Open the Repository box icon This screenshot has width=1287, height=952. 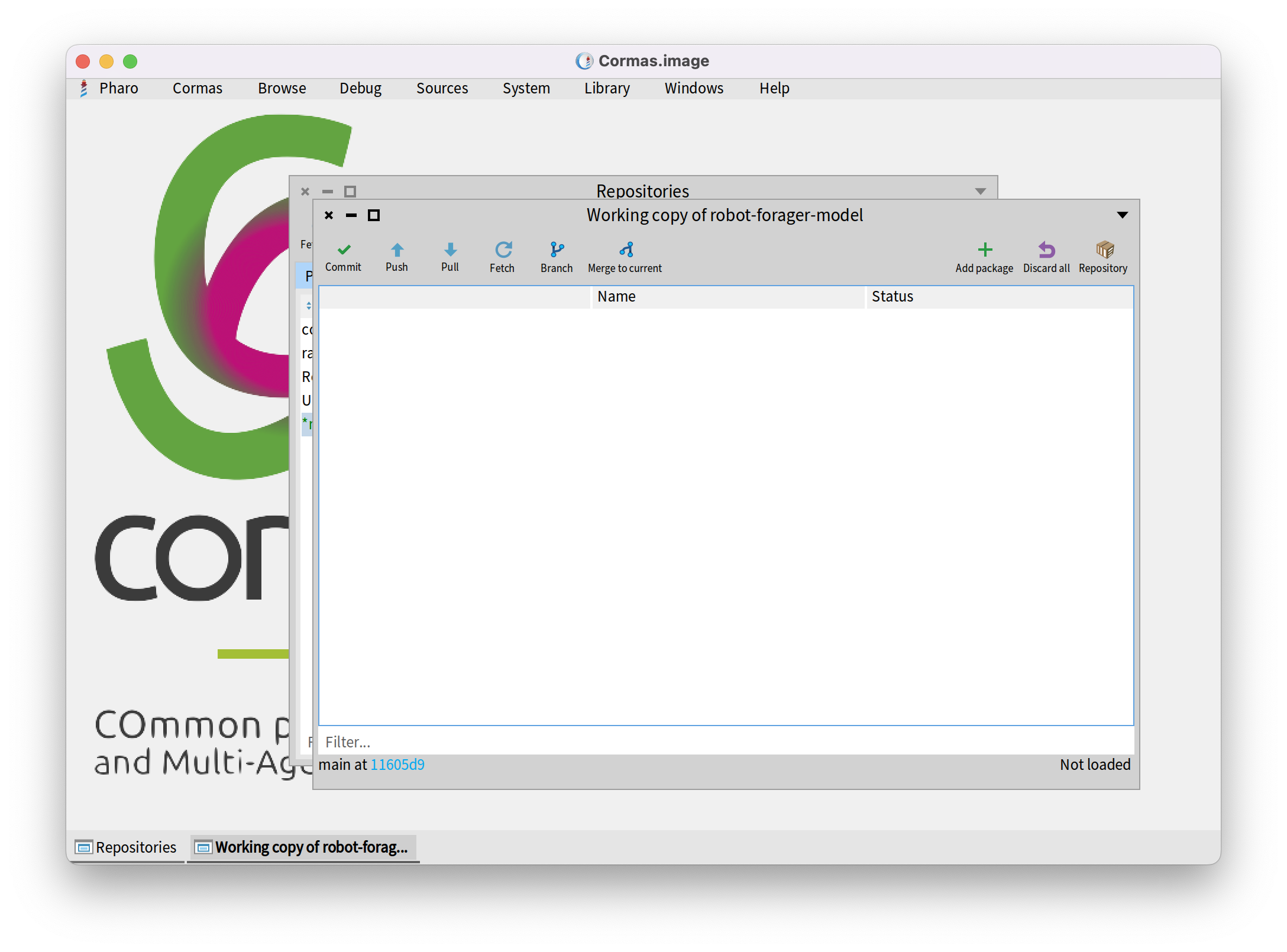click(1104, 250)
